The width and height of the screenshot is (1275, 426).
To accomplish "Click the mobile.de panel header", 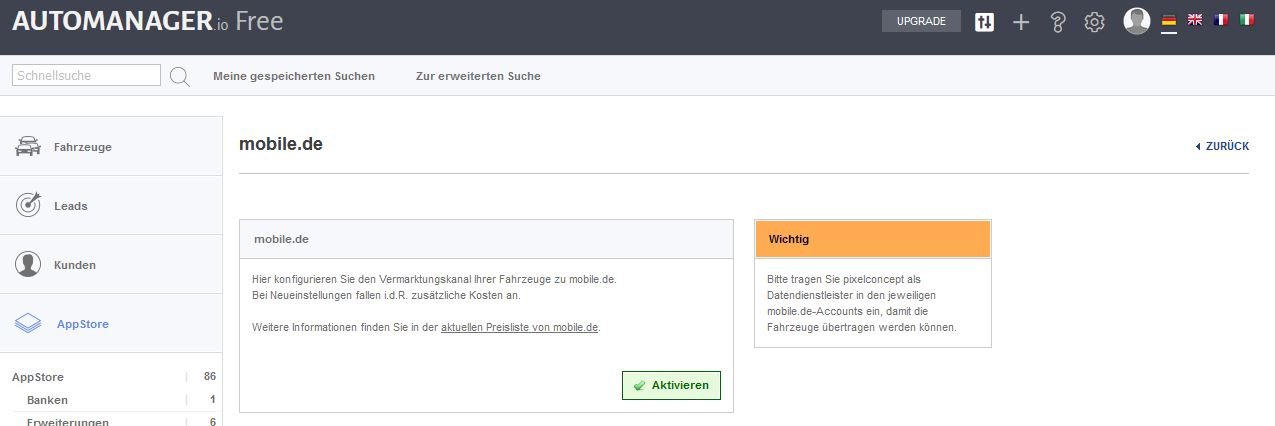I will pos(486,239).
